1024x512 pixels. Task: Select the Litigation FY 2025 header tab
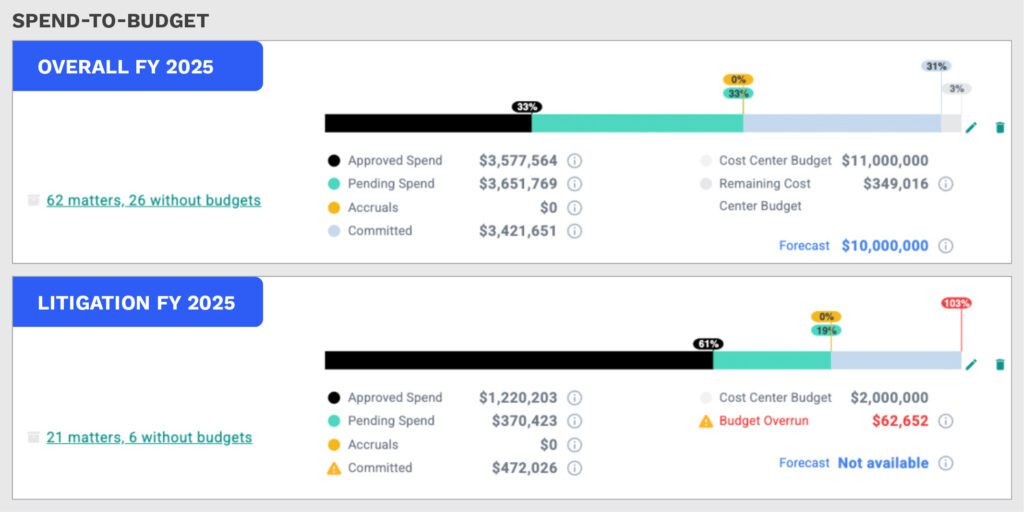point(137,303)
